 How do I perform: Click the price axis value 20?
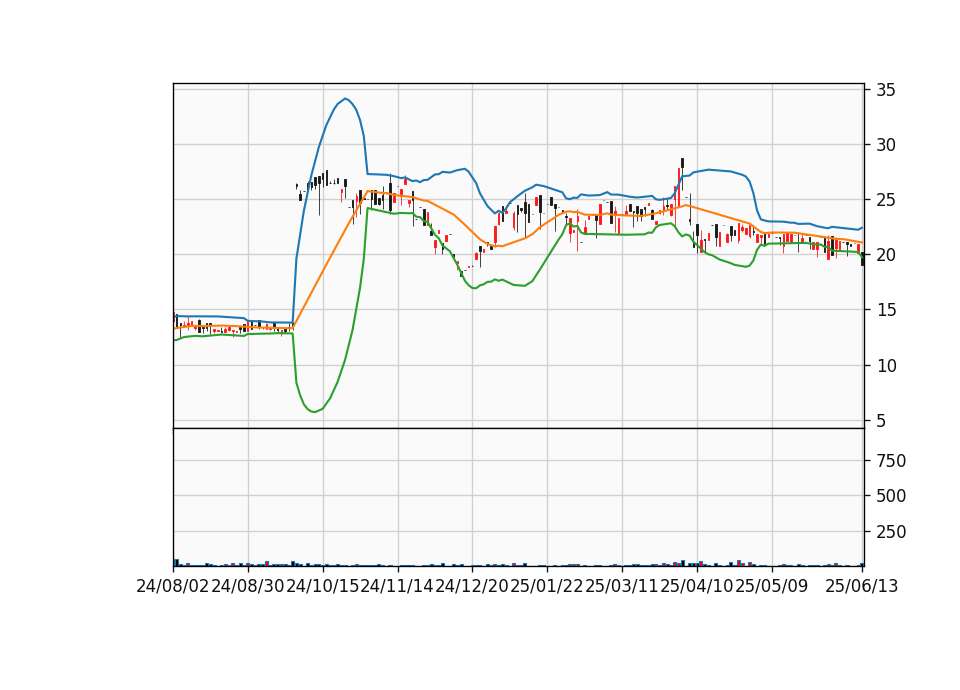click(886, 255)
